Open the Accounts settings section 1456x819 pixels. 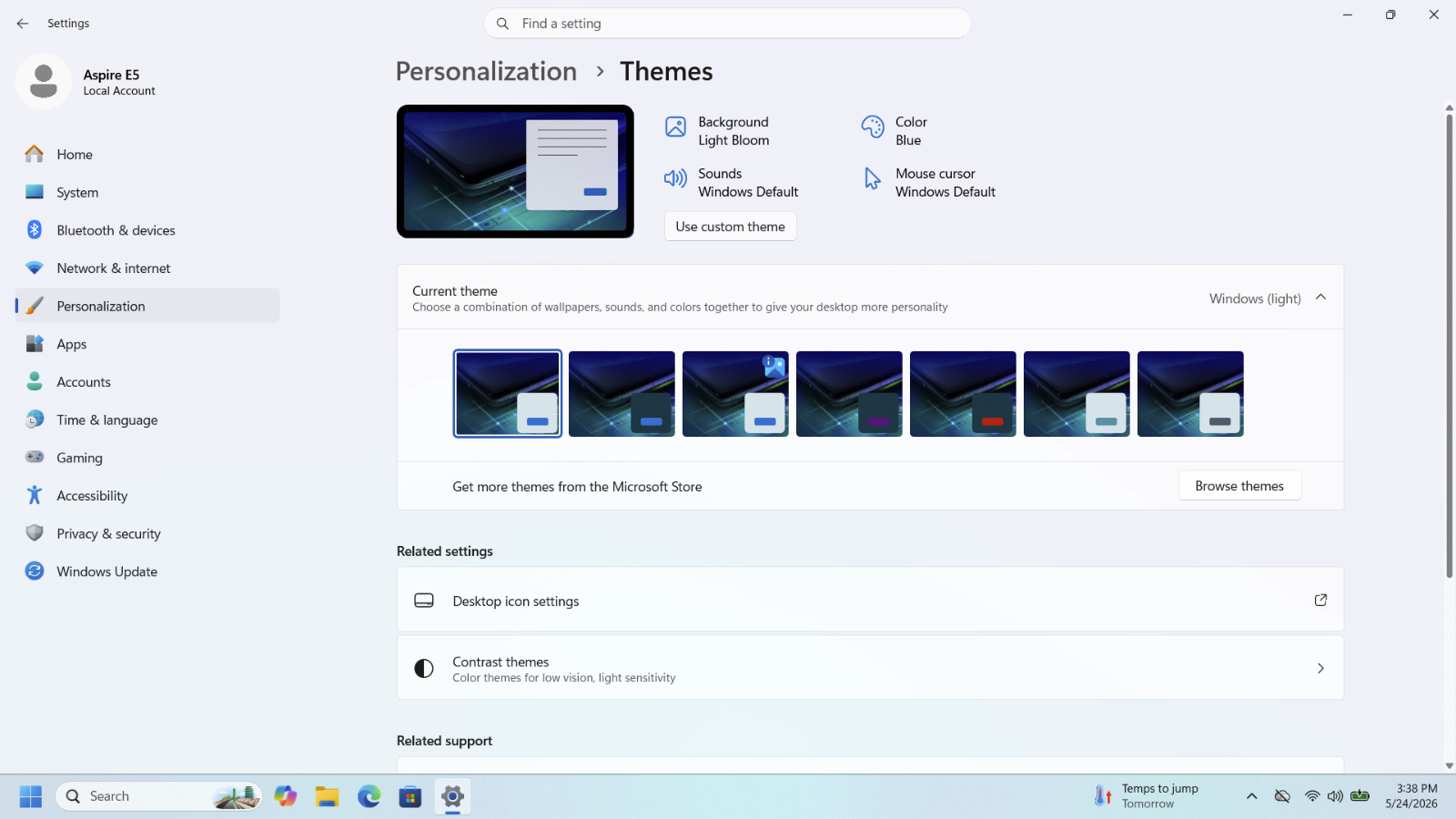147,382
